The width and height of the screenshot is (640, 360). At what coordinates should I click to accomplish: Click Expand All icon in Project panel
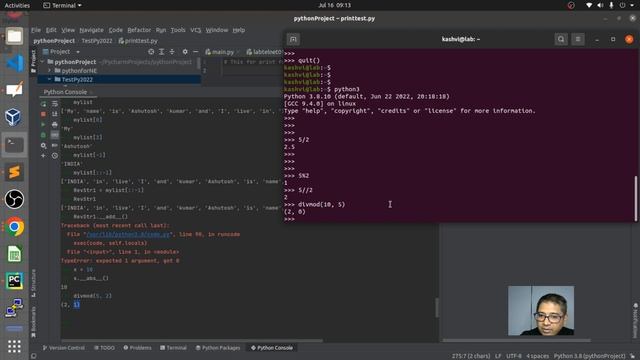(162, 52)
